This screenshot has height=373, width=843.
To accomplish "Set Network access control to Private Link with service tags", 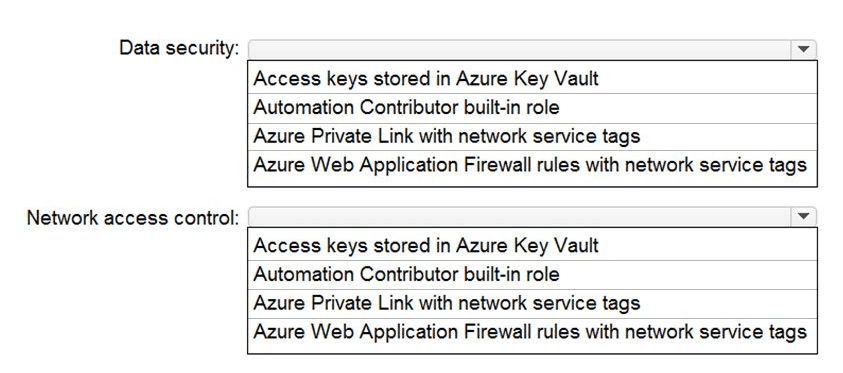I will coord(532,304).
